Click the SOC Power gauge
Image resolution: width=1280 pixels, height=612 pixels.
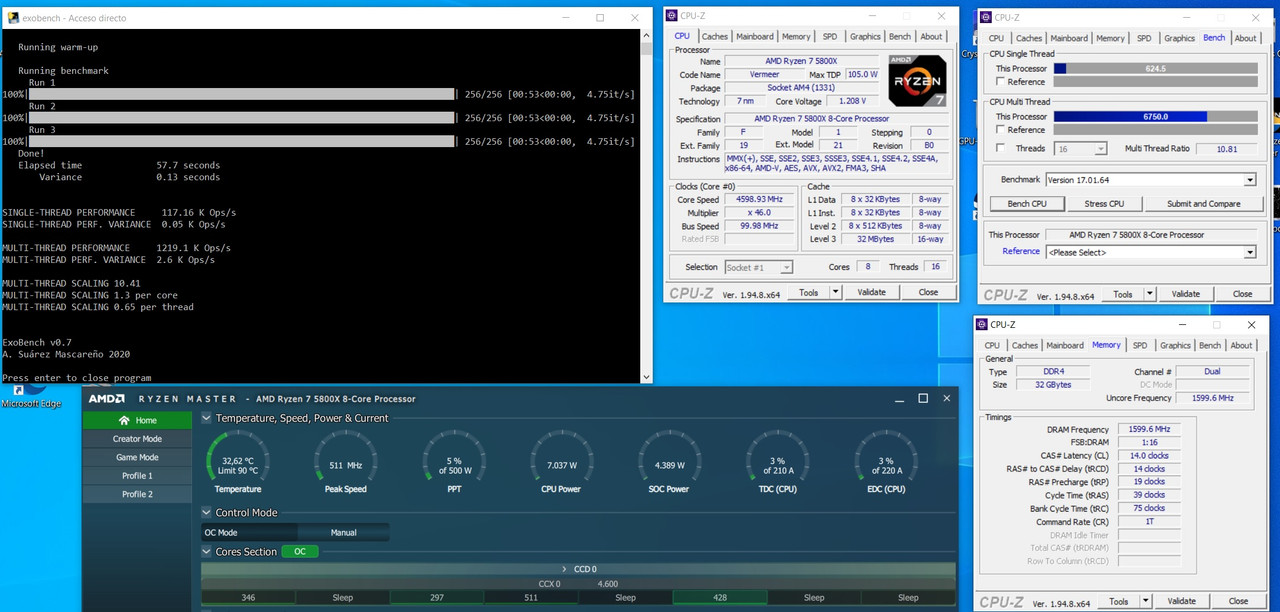tap(670, 463)
